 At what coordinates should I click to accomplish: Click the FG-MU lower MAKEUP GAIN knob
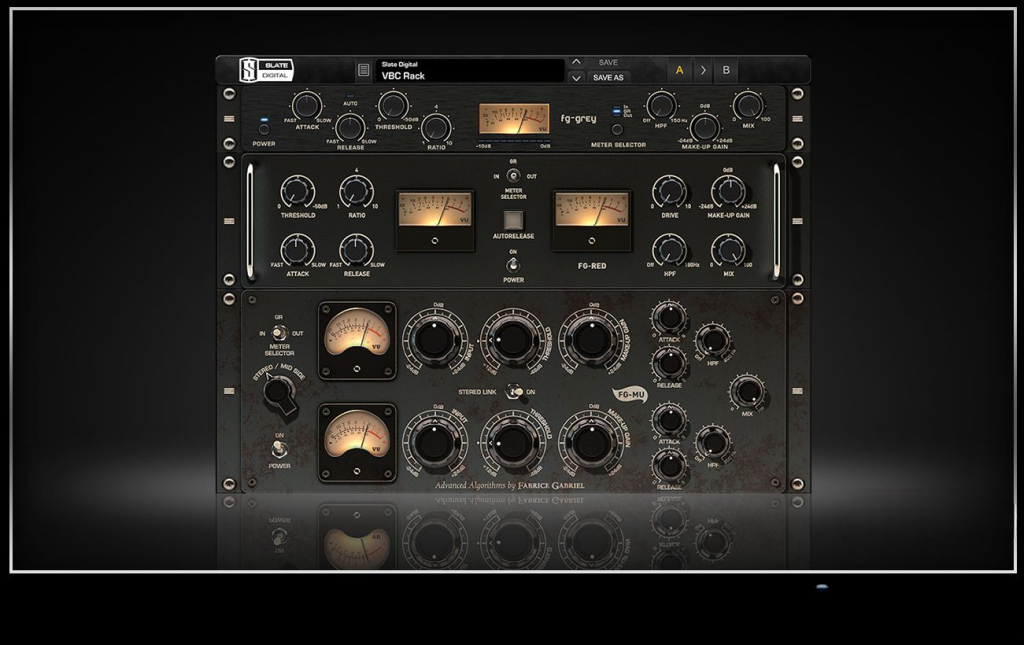click(x=591, y=443)
